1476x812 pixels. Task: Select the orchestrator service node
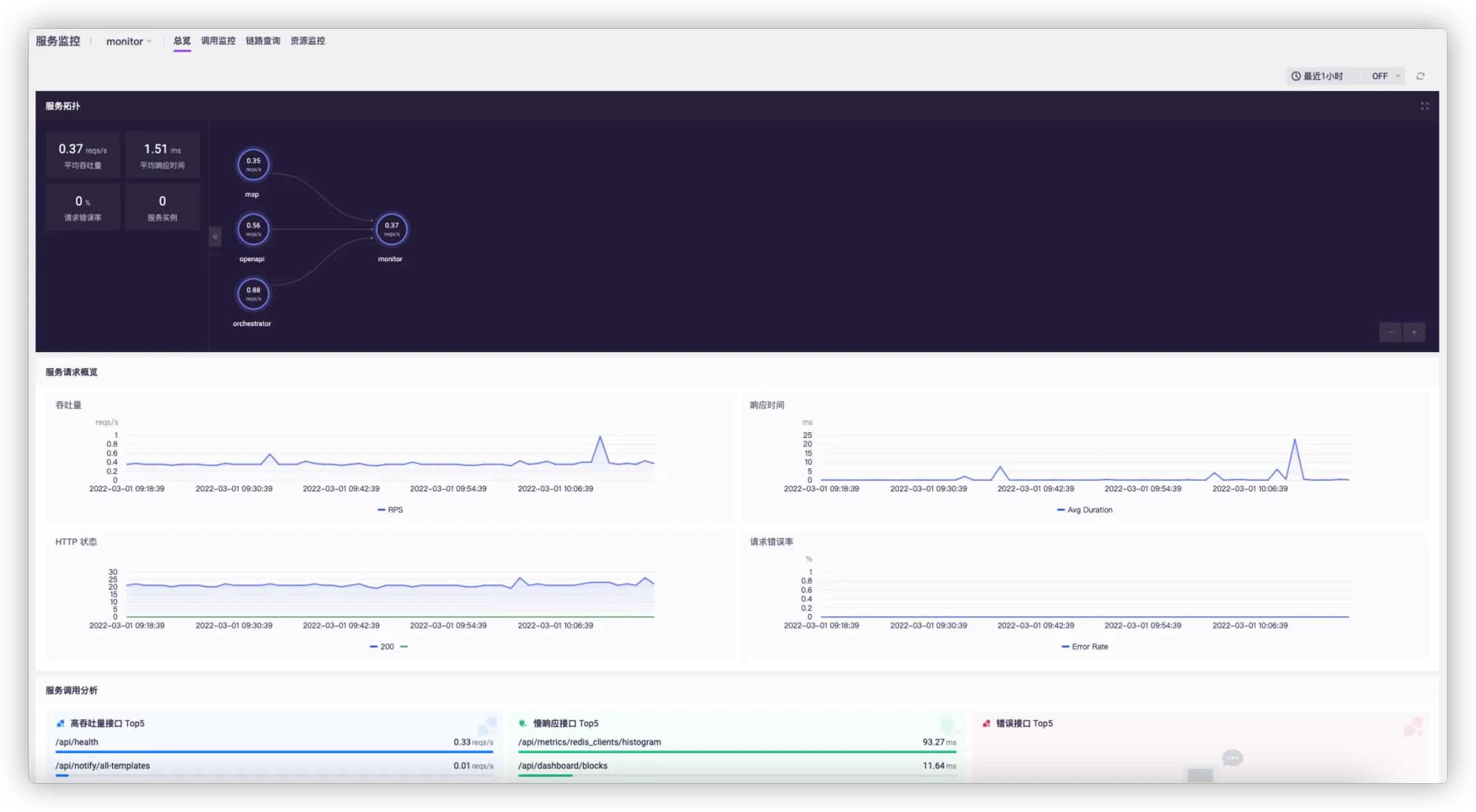click(x=253, y=294)
